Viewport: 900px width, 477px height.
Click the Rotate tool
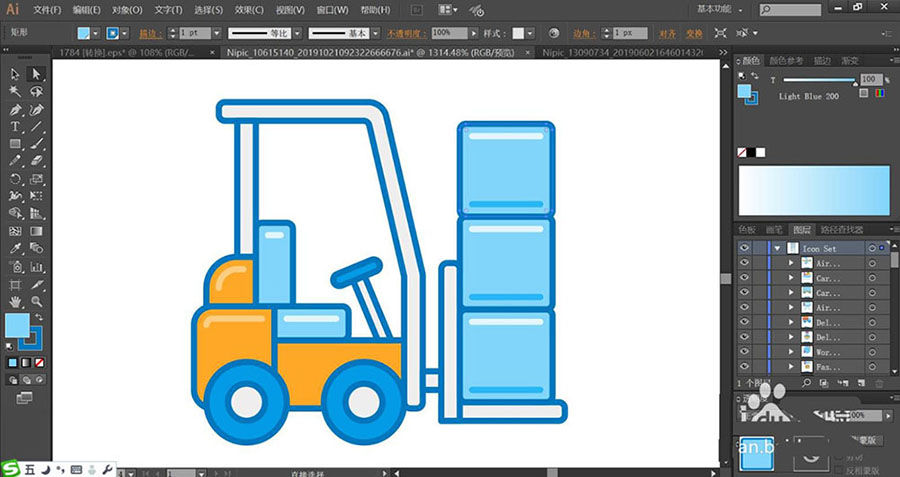[x=16, y=180]
